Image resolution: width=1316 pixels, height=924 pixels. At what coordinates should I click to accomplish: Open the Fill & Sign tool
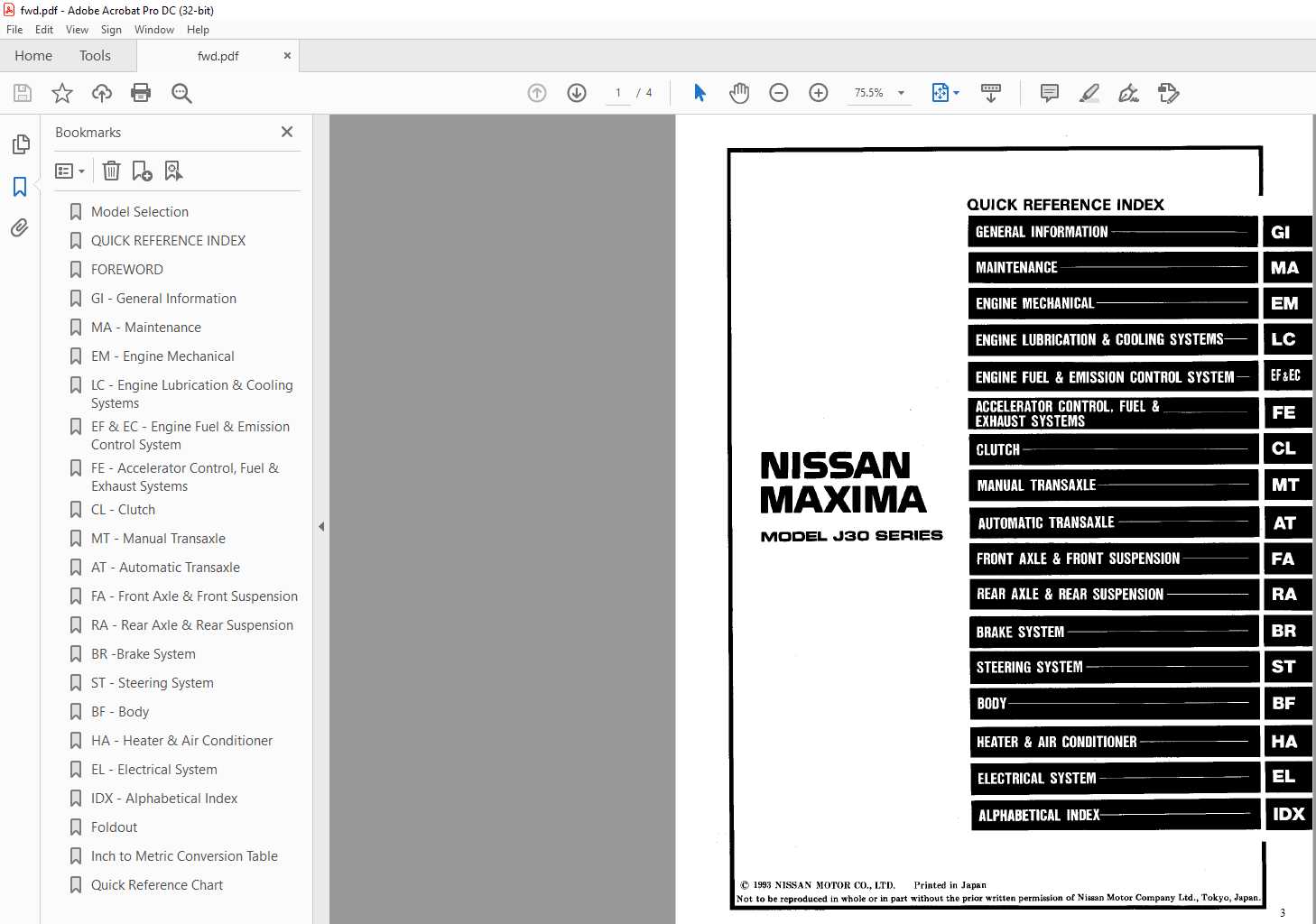coord(1128,93)
